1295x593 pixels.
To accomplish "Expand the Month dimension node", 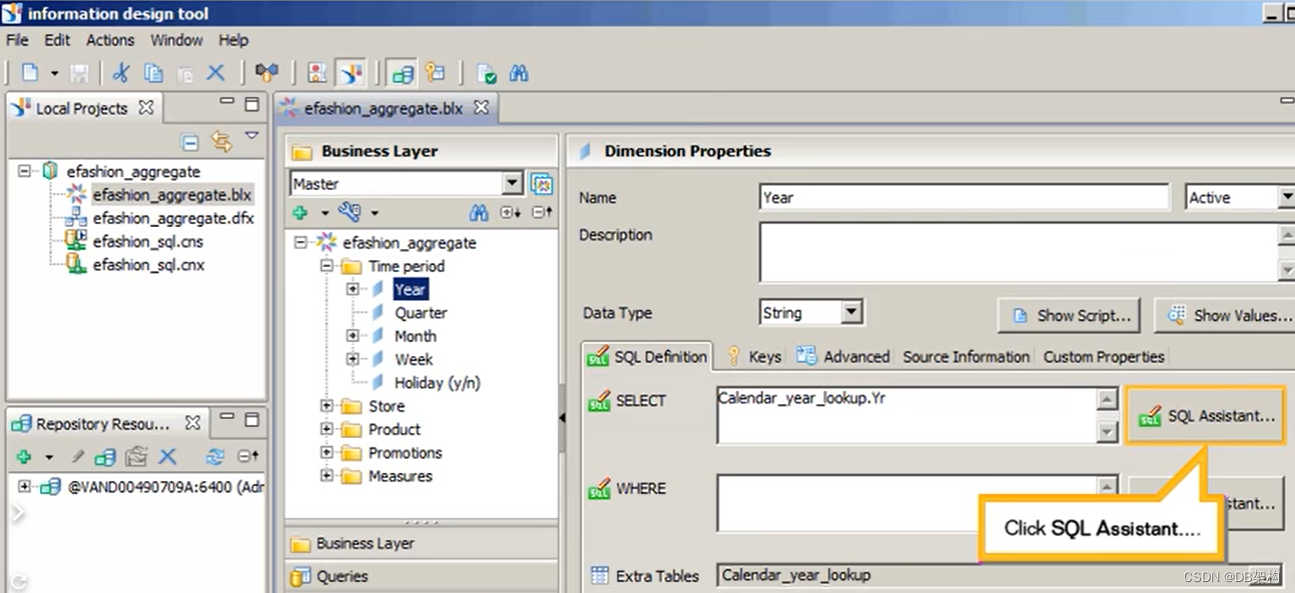I will (x=353, y=336).
